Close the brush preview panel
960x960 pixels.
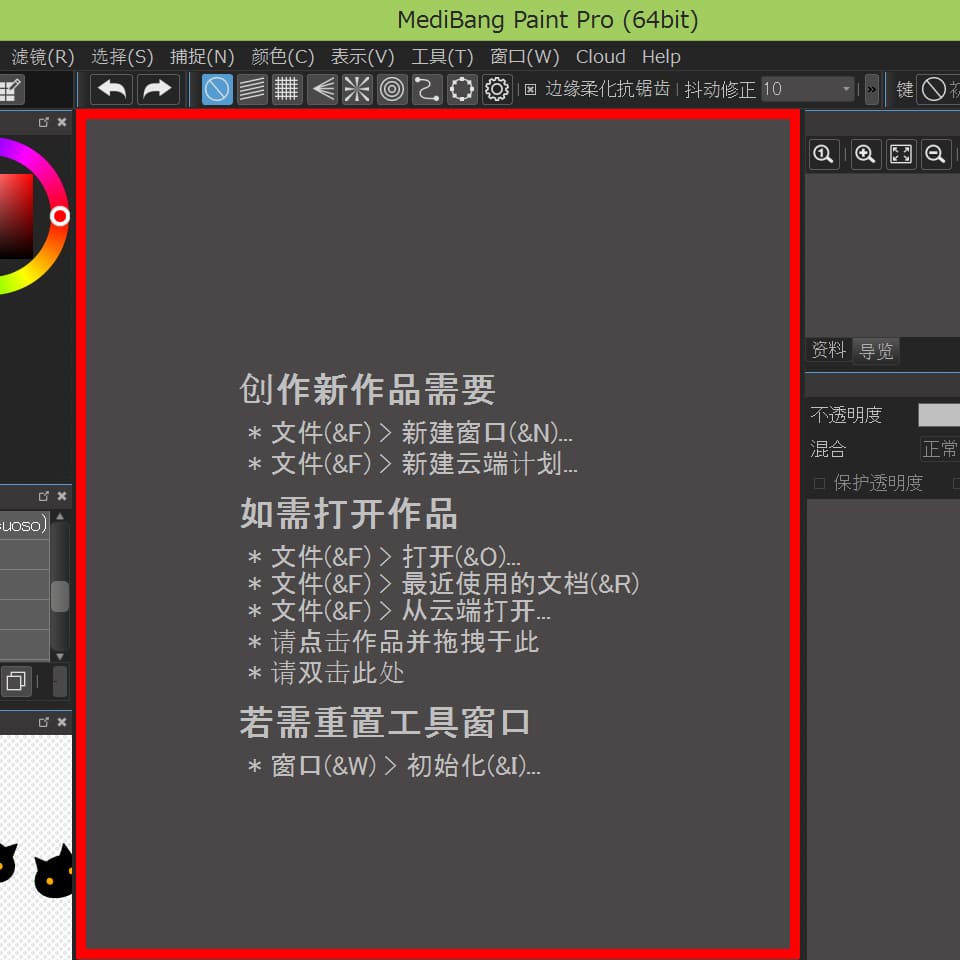[x=62, y=722]
